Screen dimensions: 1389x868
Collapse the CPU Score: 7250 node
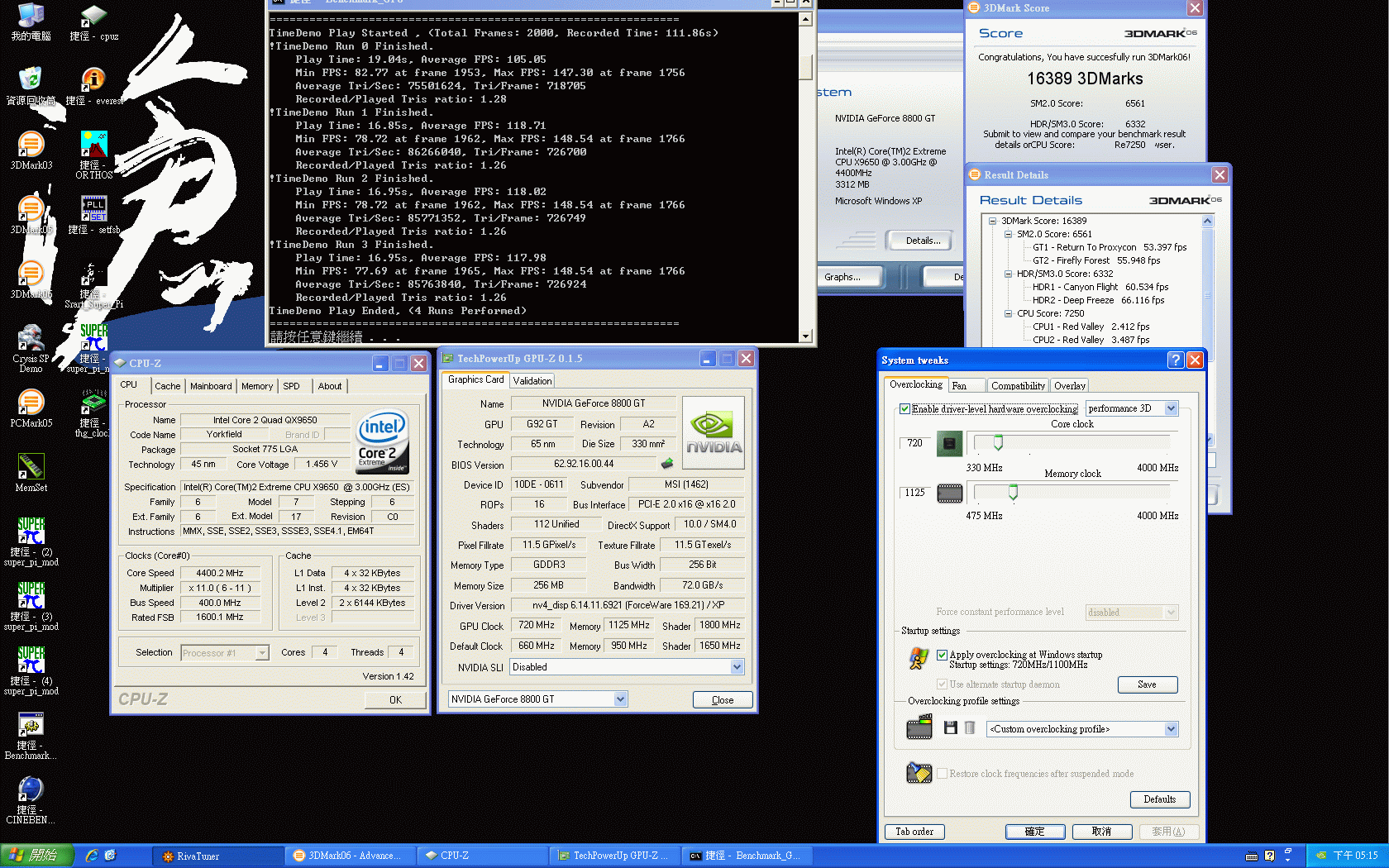(x=1008, y=313)
